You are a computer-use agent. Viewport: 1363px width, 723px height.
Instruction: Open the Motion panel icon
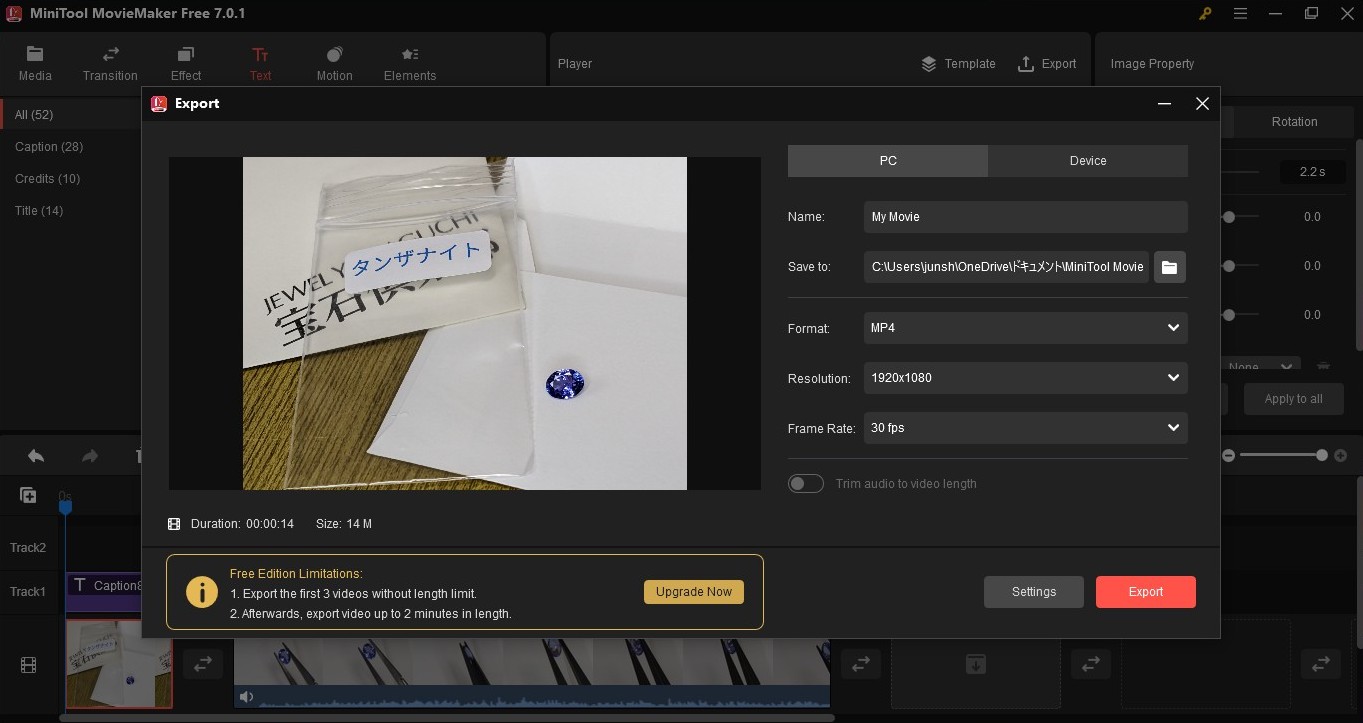[x=334, y=55]
